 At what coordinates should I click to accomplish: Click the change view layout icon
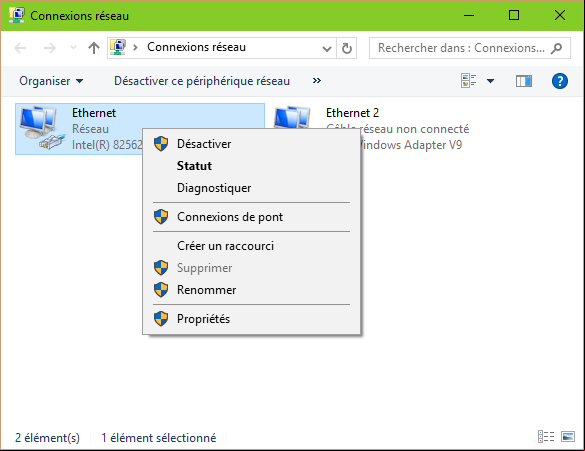[469, 81]
